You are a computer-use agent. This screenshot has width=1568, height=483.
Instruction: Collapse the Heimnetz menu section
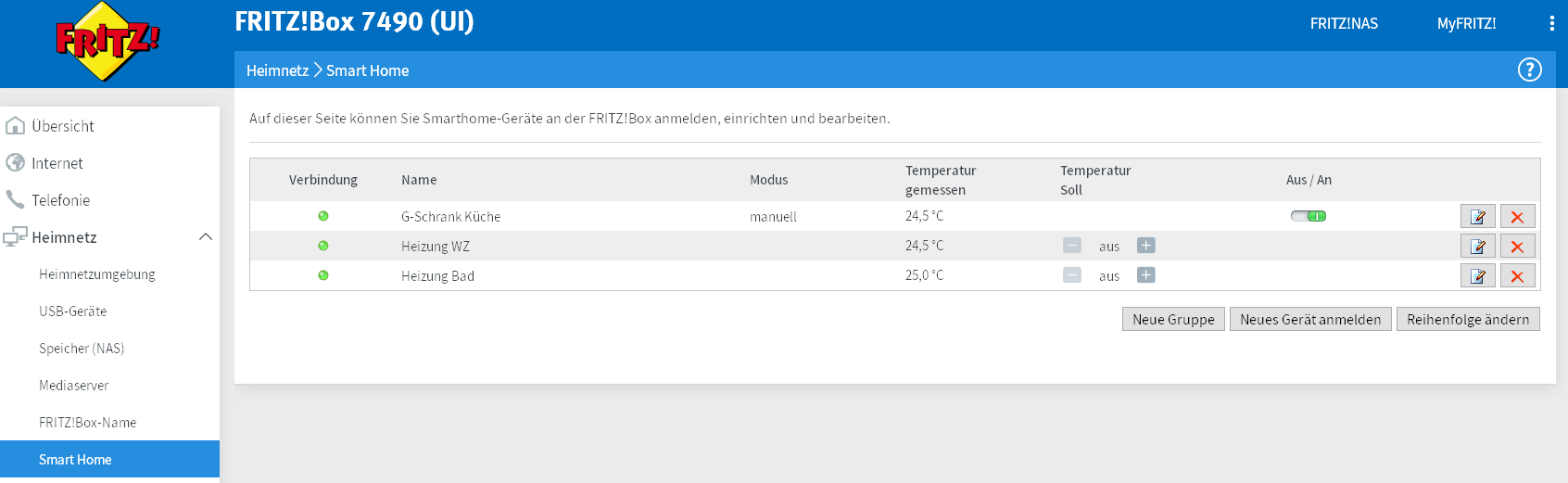206,237
